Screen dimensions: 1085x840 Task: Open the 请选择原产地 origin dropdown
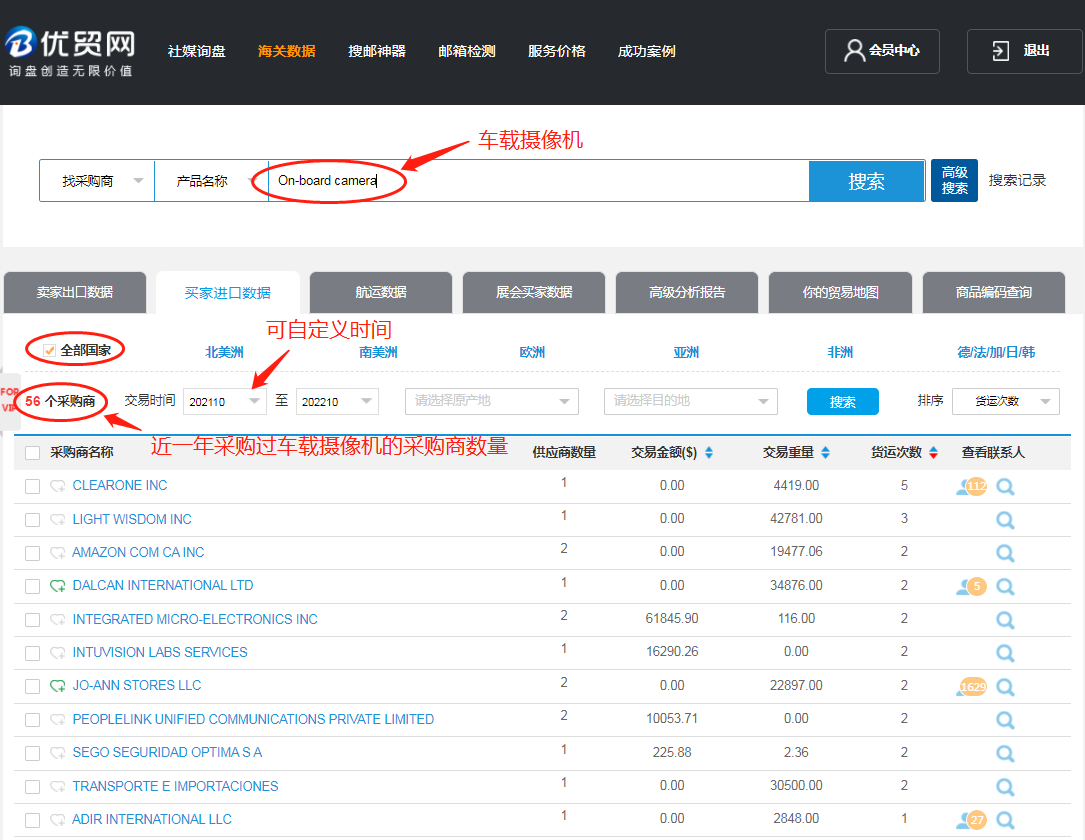point(492,401)
